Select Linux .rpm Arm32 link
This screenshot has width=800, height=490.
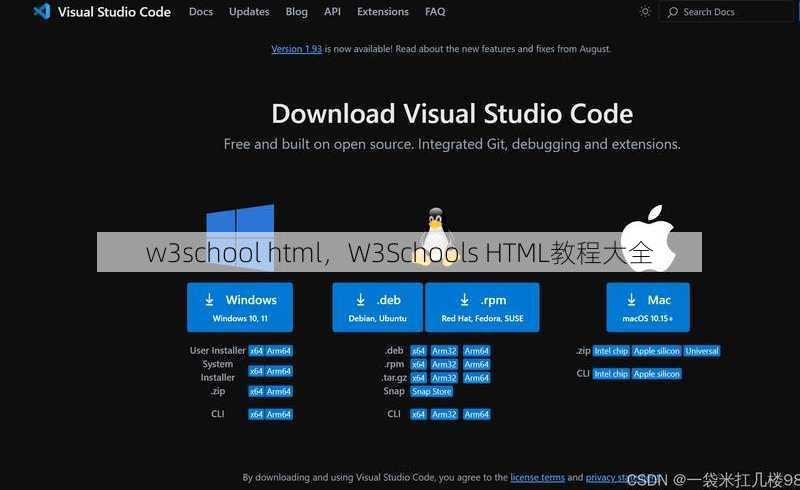pos(444,364)
